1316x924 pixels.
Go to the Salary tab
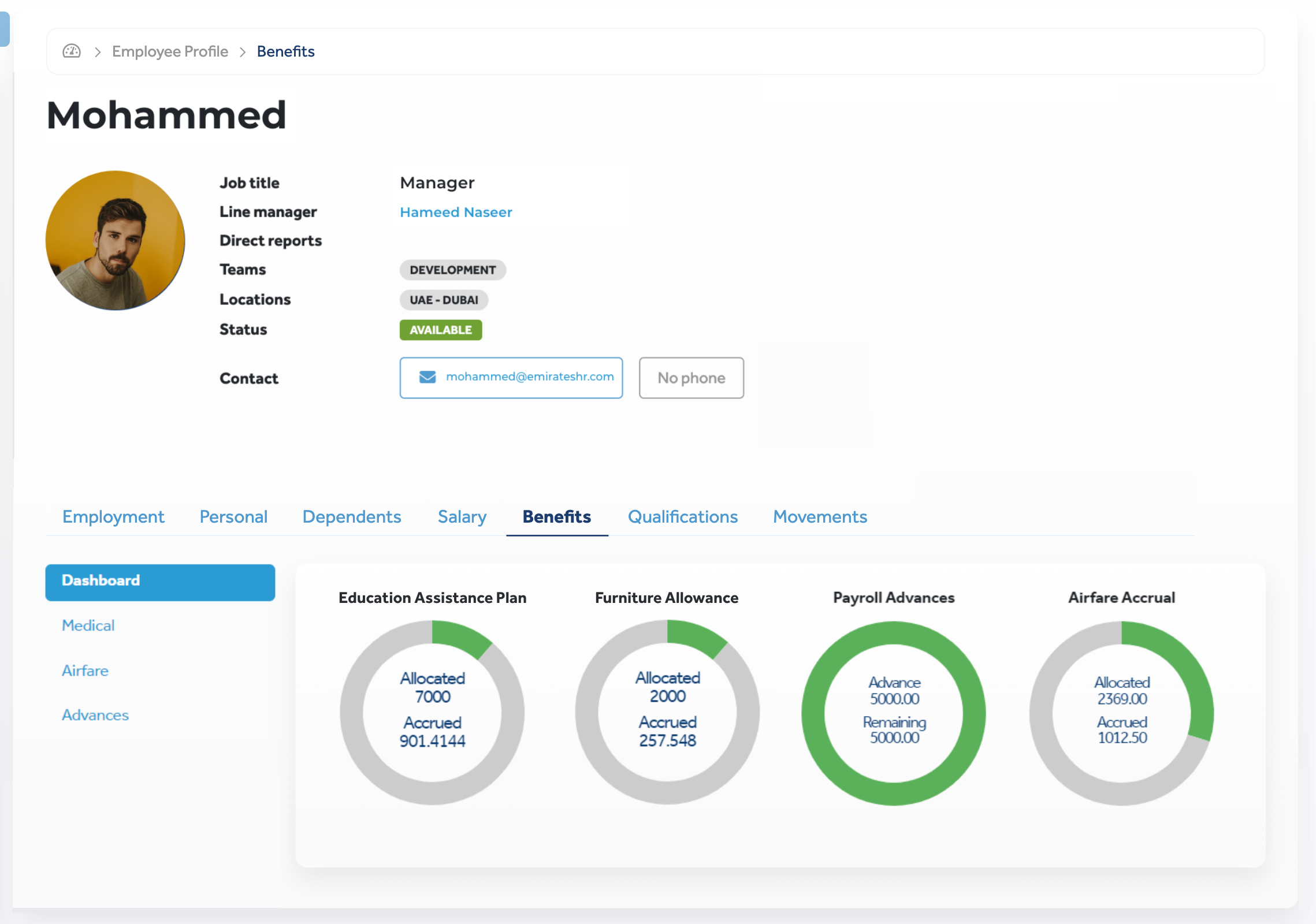click(462, 516)
